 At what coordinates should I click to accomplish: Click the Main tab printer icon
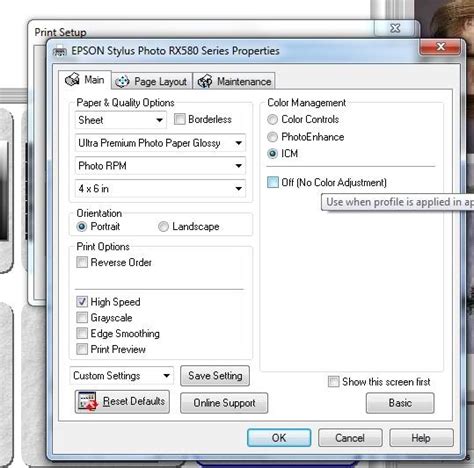[x=72, y=79]
